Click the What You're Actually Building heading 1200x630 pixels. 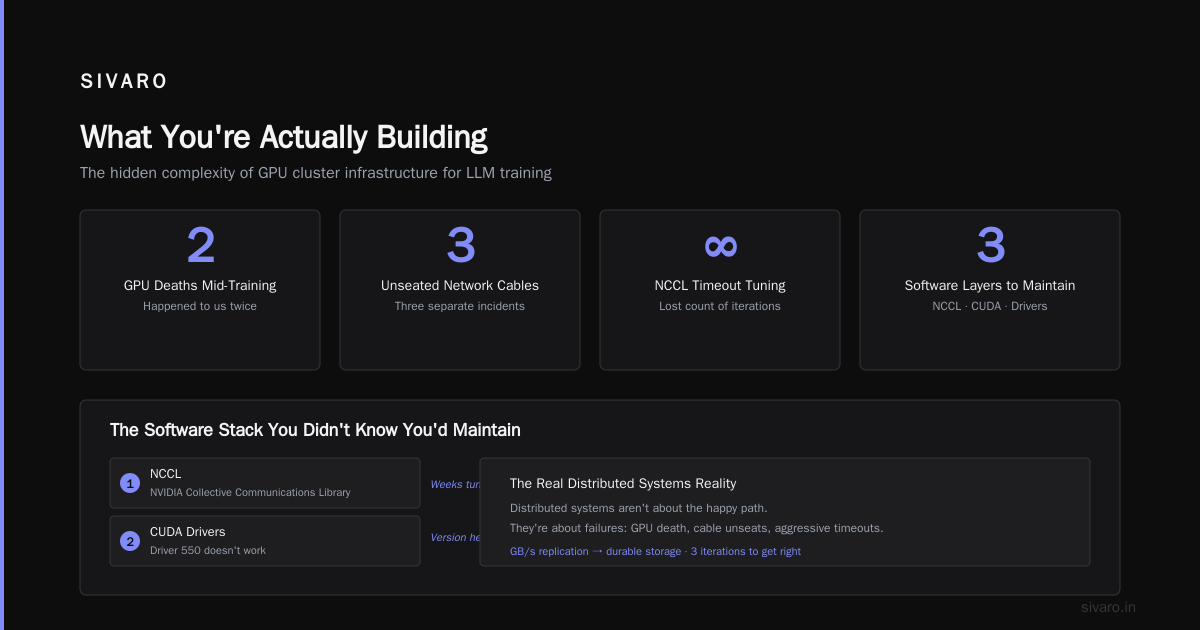pyautogui.click(x=284, y=137)
